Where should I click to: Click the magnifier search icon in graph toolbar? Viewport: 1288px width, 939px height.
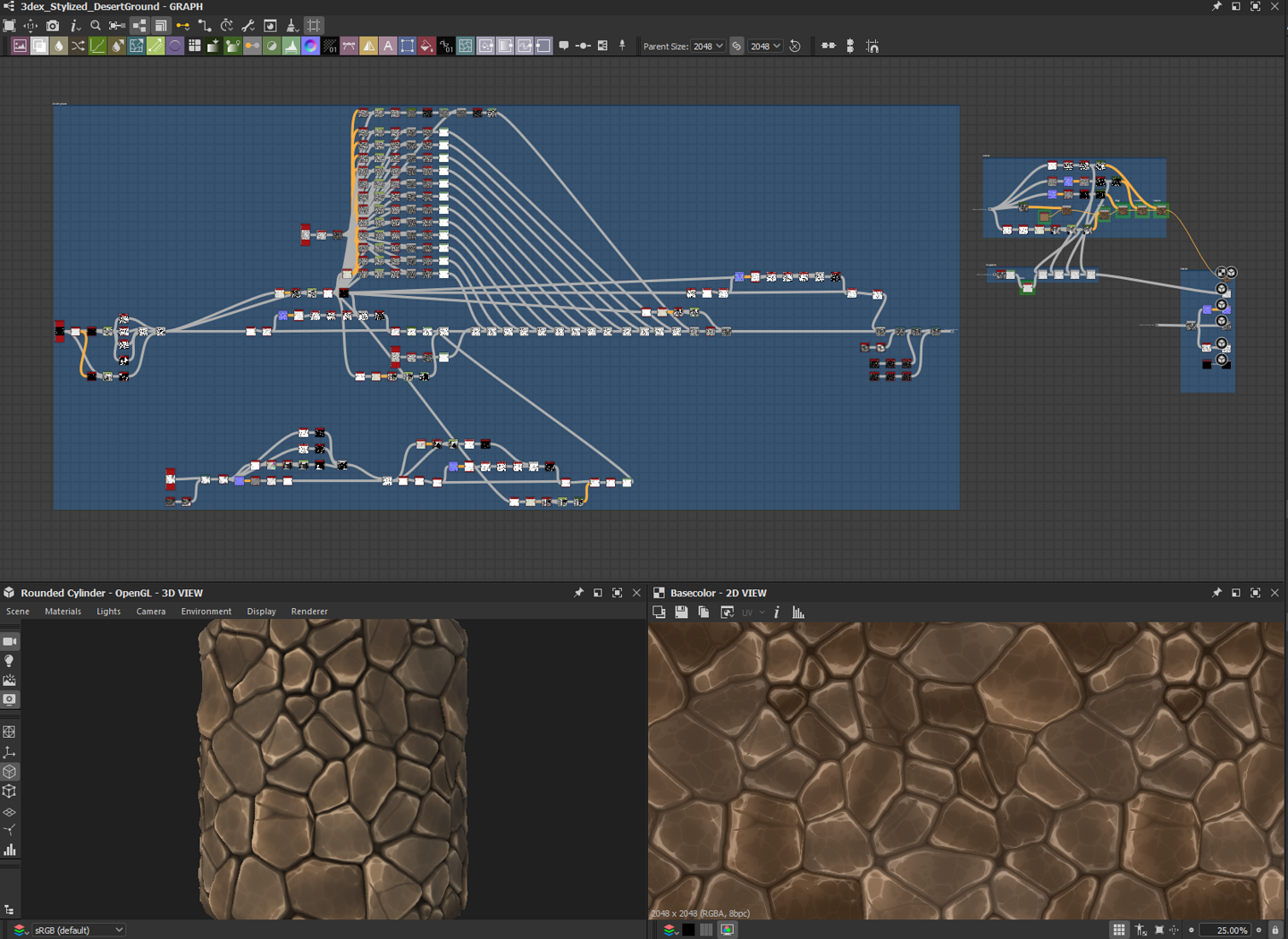pos(96,26)
